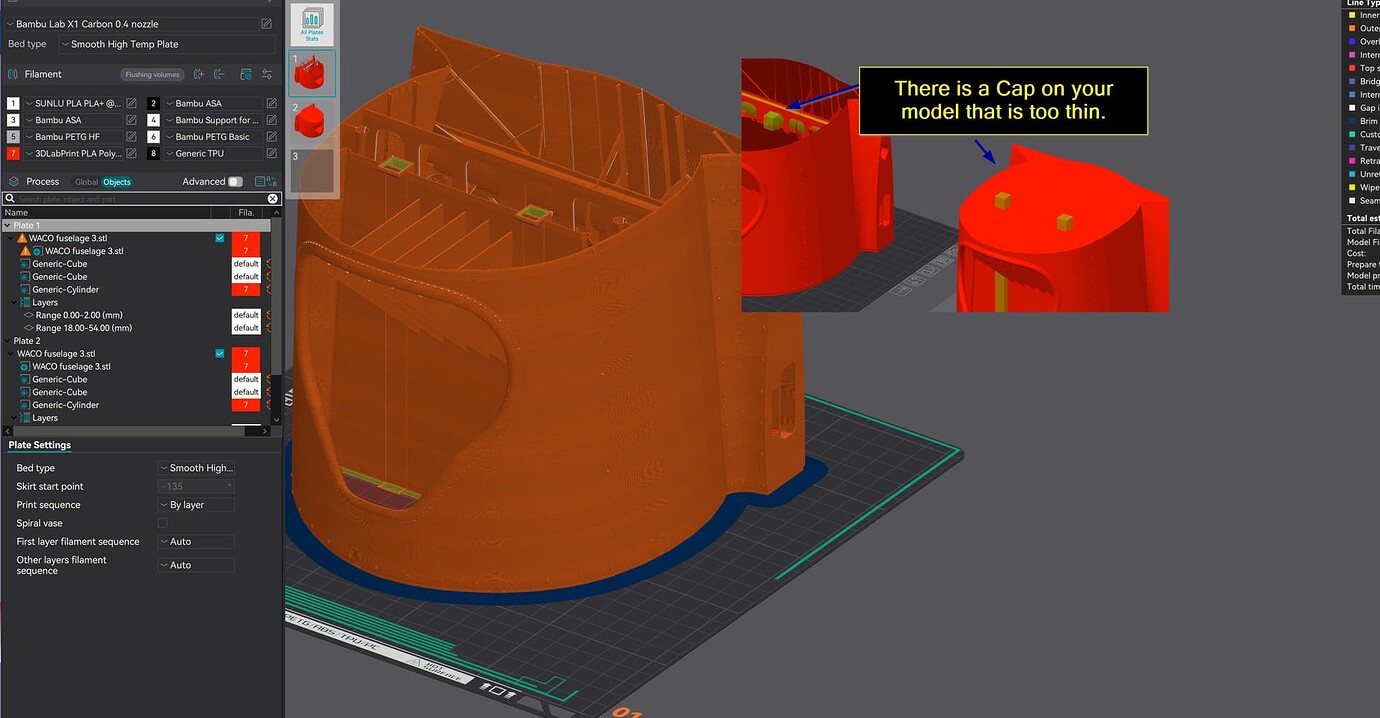The height and width of the screenshot is (718, 1380).
Task: Select Range 18.00-54.00 (mm) row
Action: (x=84, y=328)
